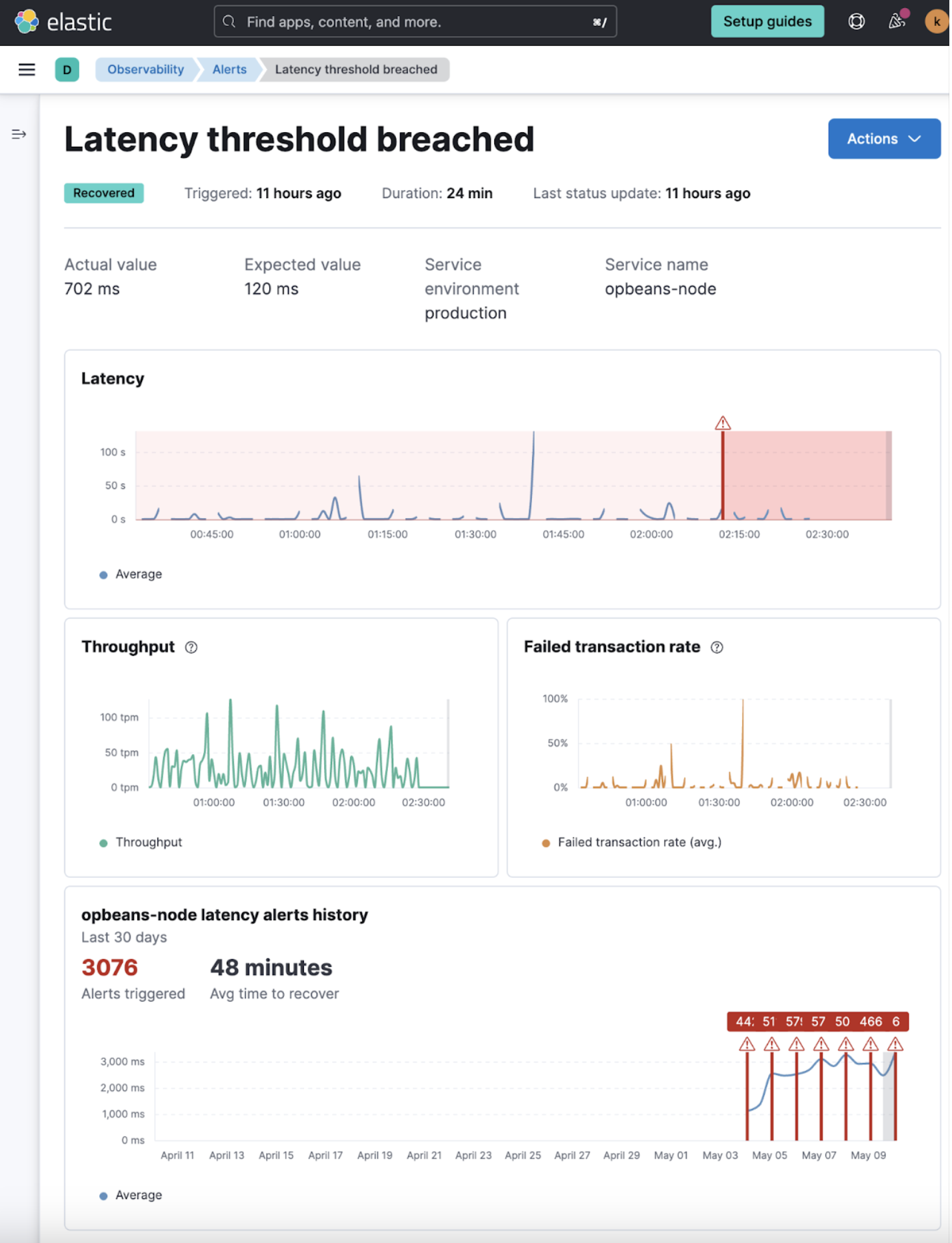This screenshot has width=952, height=1243.
Task: Click Failed transaction rate info icon
Action: click(717, 648)
